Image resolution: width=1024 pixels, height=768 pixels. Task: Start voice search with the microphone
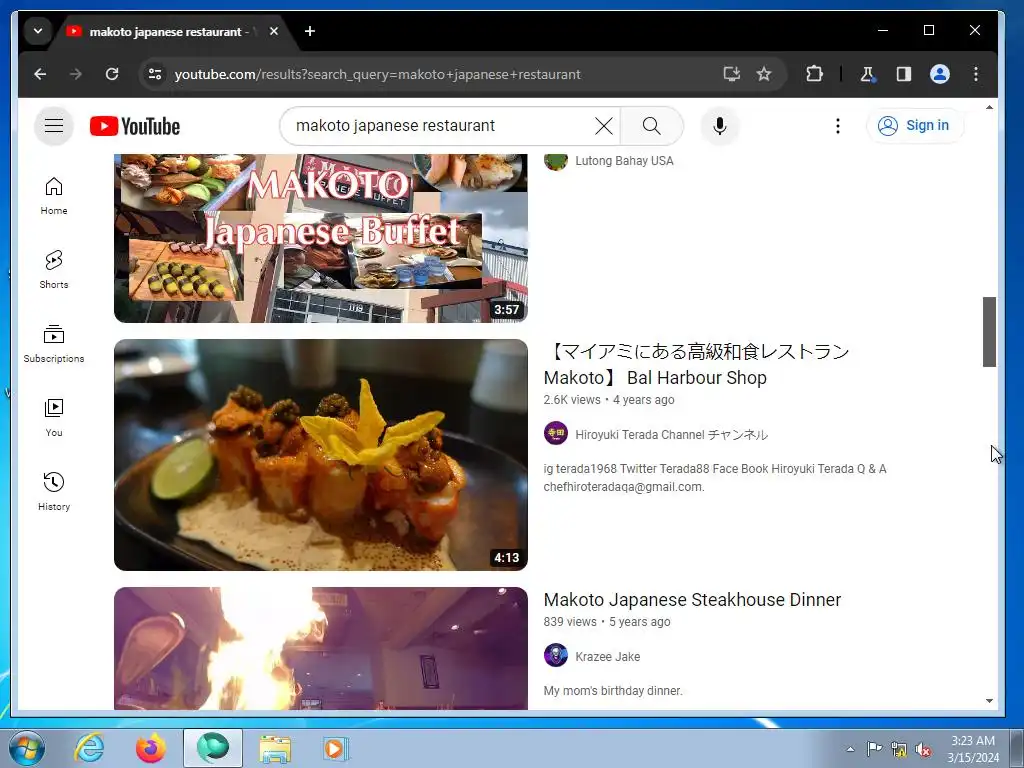point(720,126)
